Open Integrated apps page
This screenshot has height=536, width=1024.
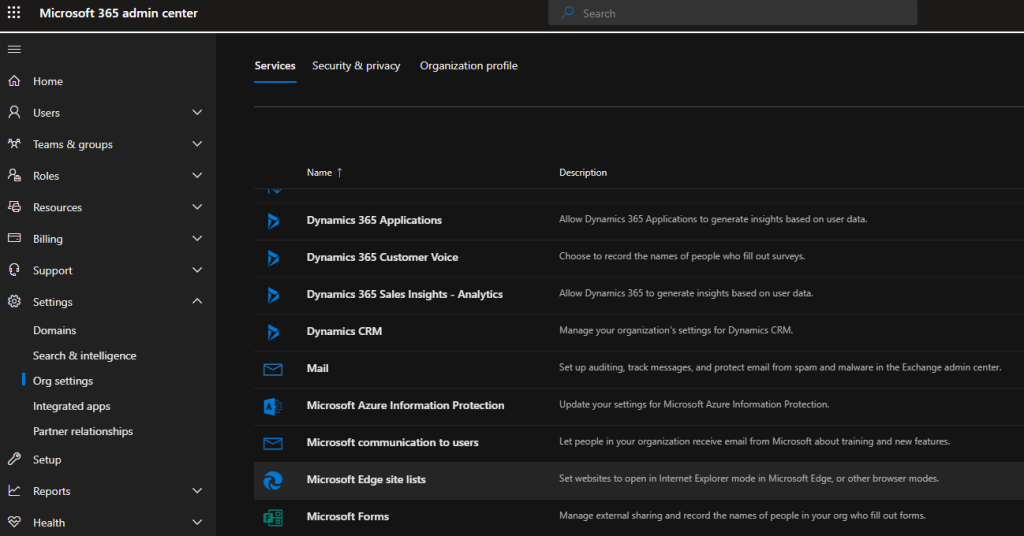pos(71,406)
